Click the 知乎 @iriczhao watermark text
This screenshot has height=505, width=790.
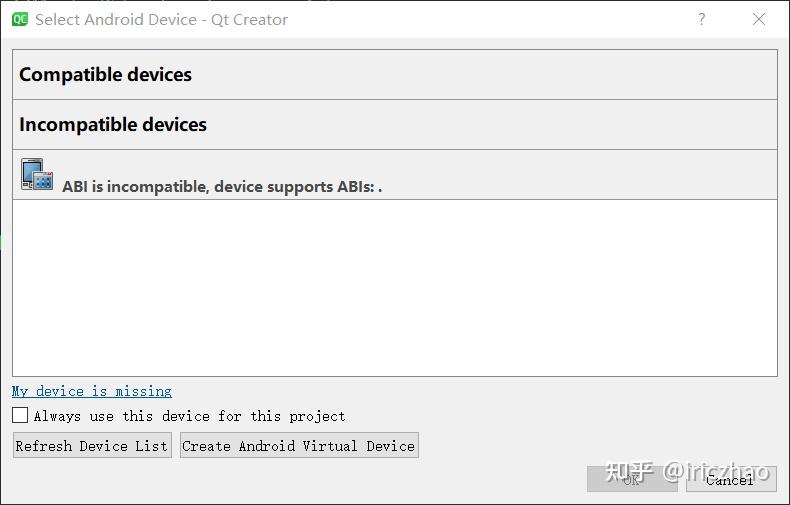coord(686,471)
